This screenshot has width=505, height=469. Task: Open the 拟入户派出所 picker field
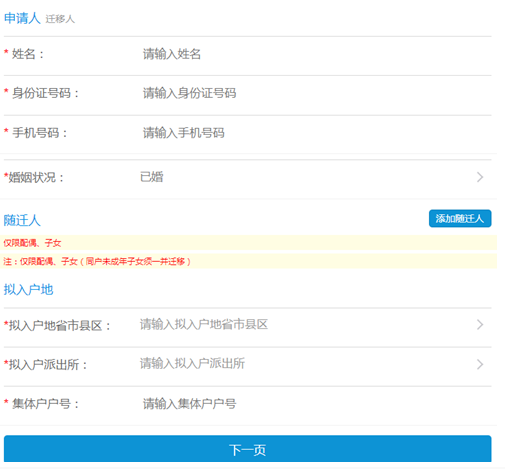coord(247,364)
